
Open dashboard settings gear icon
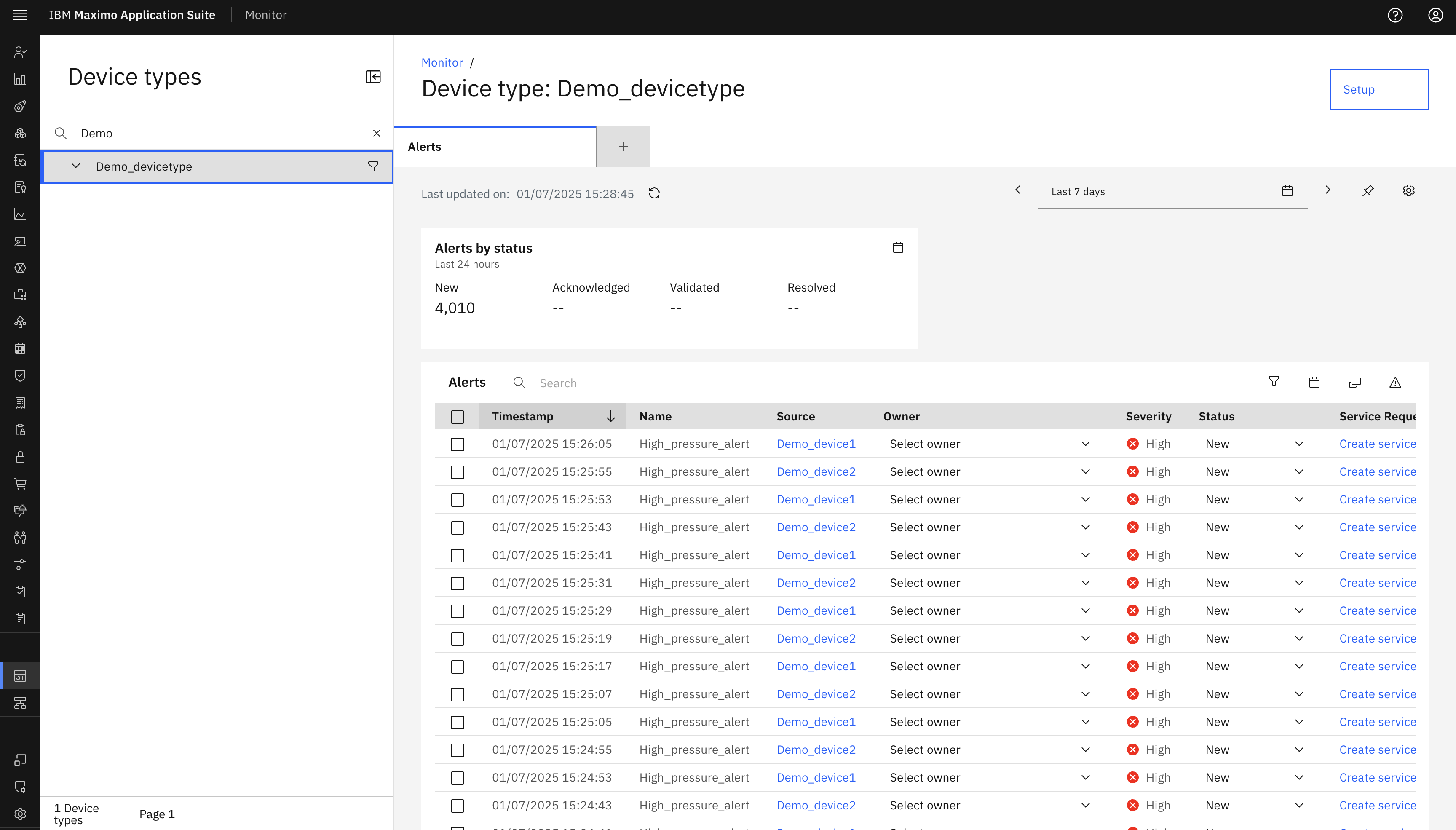(1408, 190)
